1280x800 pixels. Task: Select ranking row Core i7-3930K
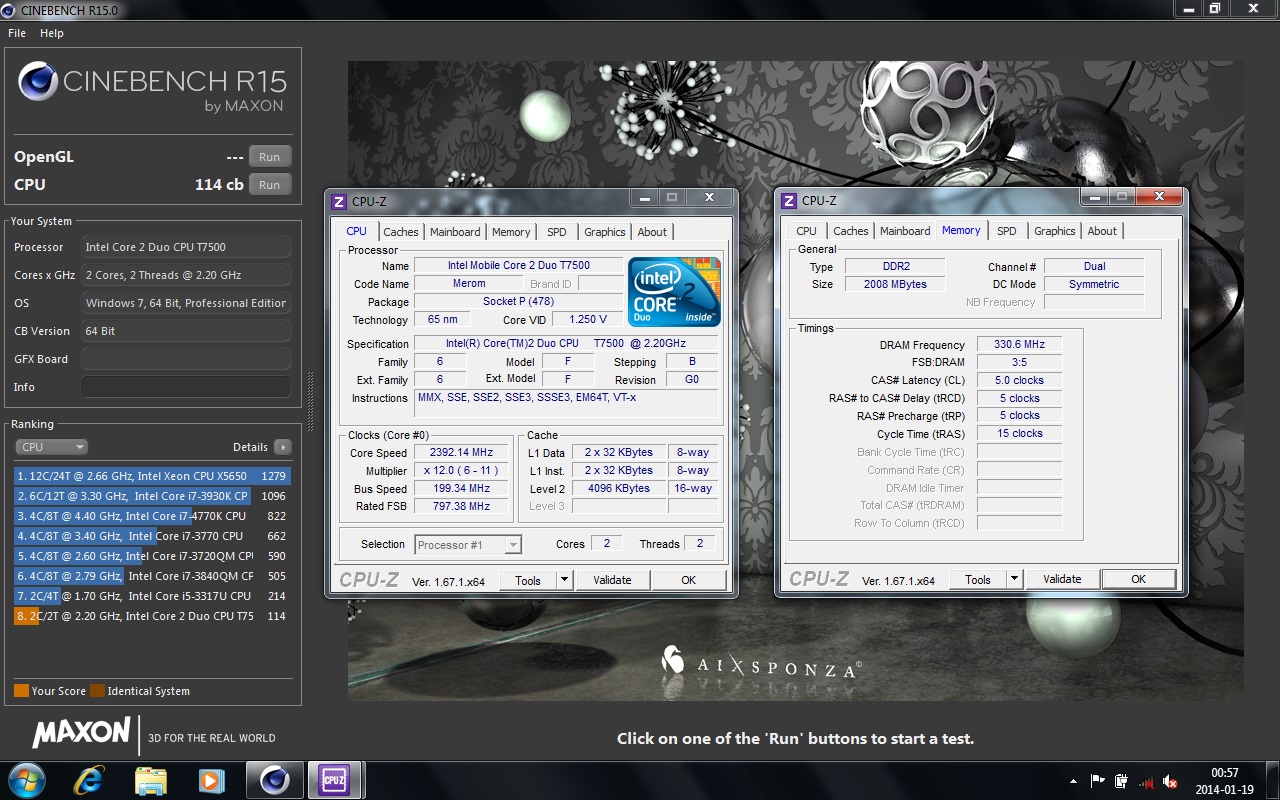coord(152,496)
